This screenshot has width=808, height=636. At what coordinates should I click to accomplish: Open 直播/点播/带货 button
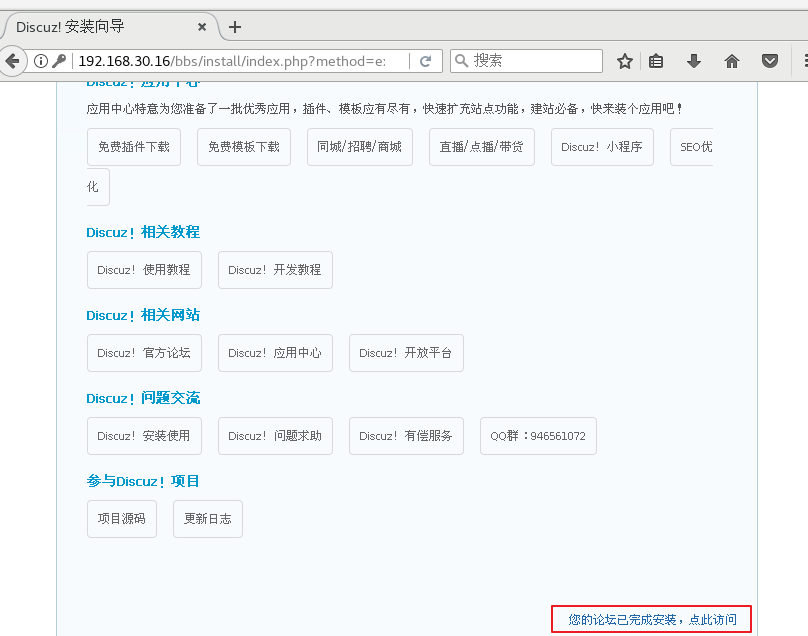point(482,147)
